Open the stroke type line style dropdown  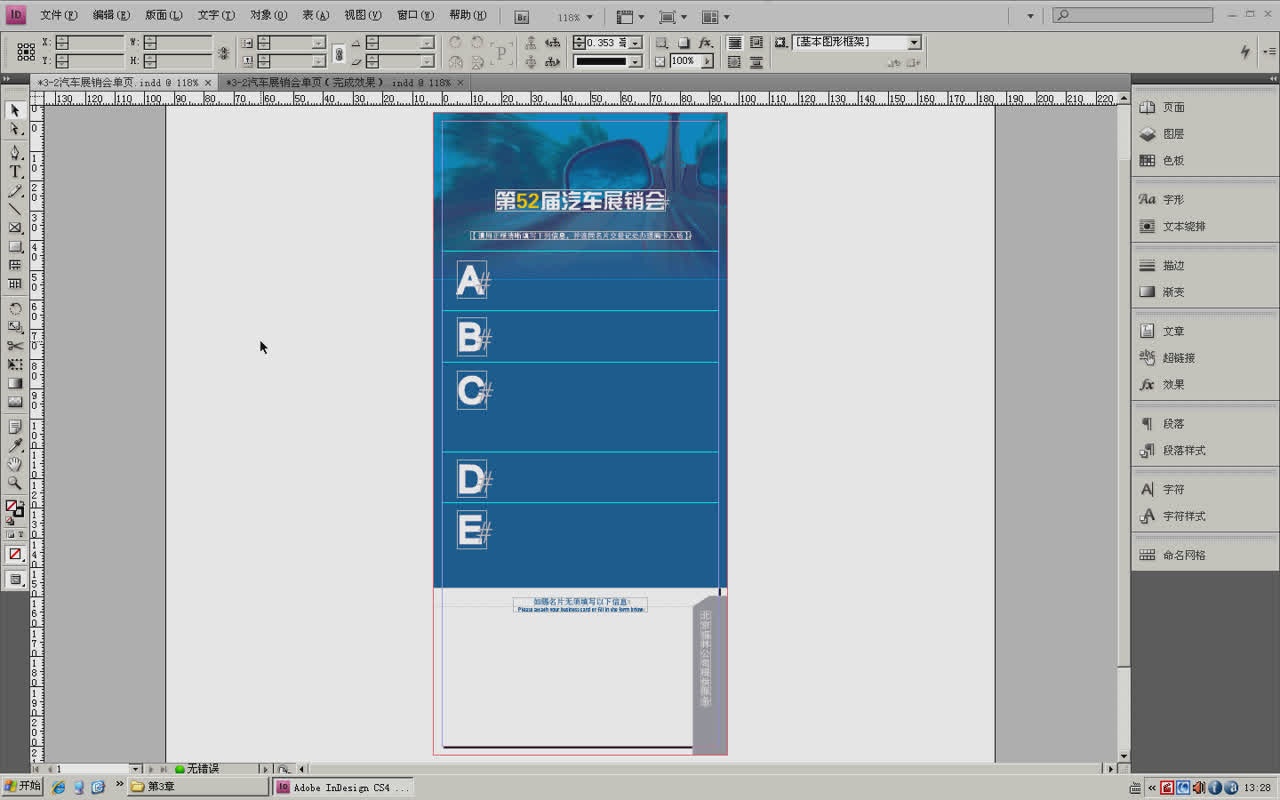point(636,62)
